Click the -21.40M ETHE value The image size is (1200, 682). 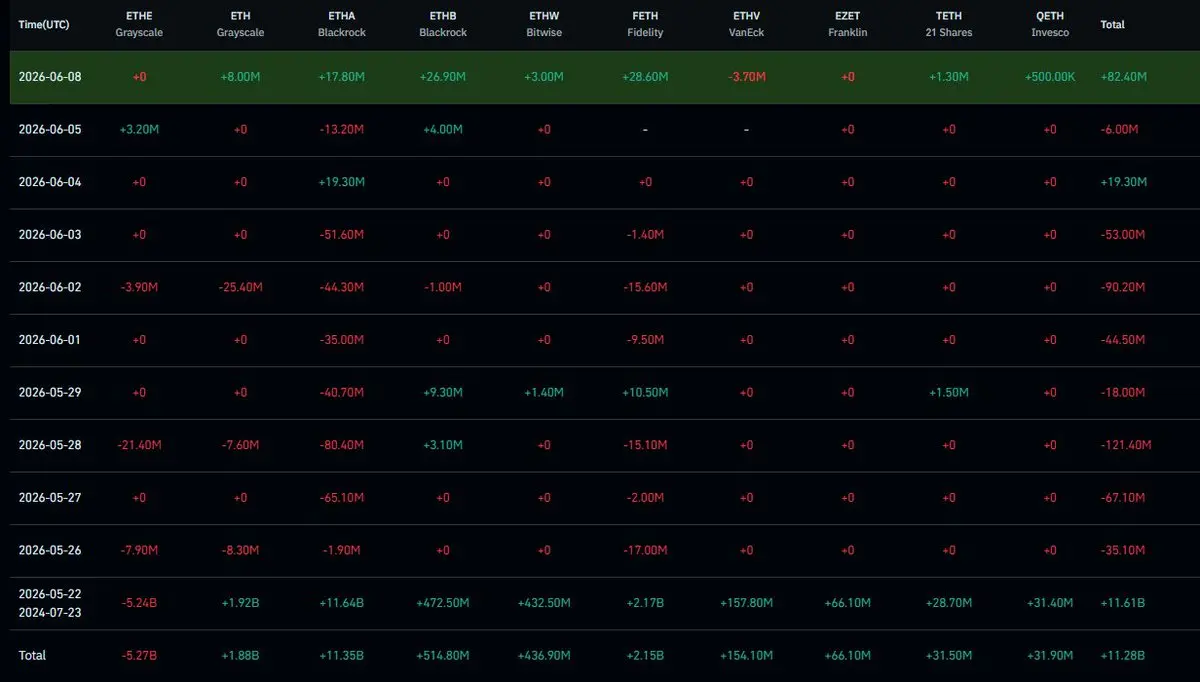pyautogui.click(x=139, y=445)
